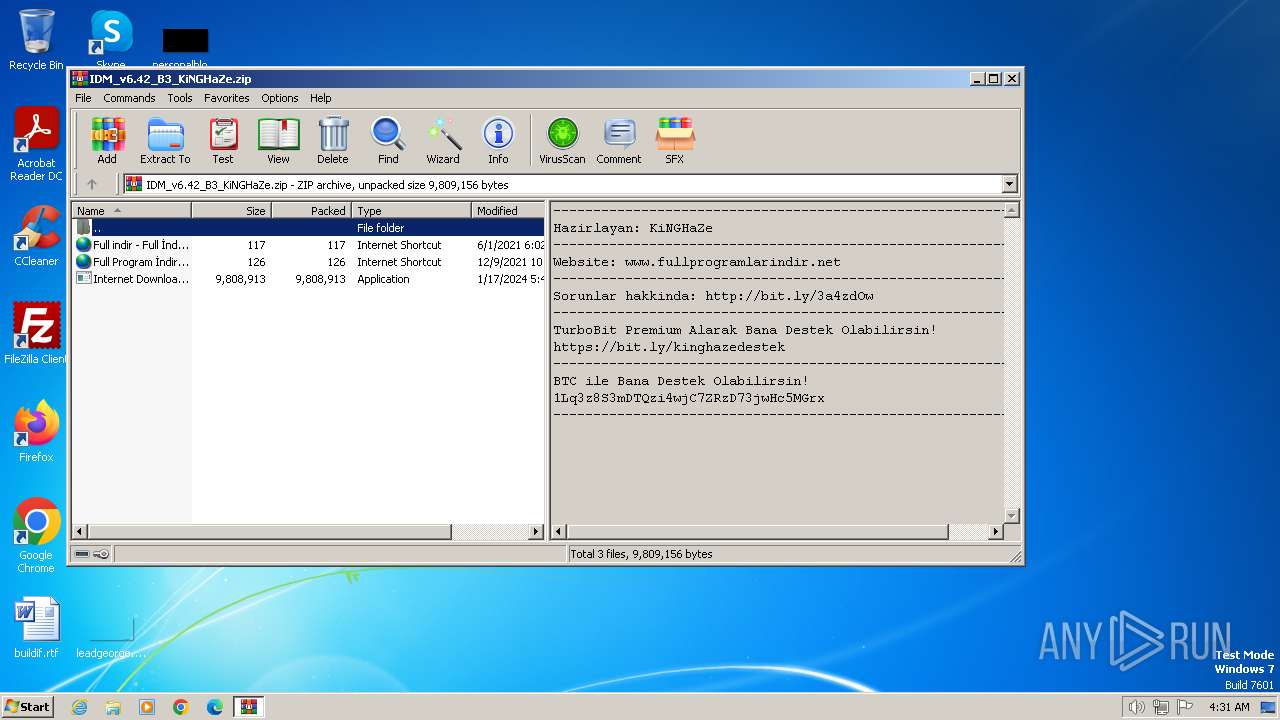
Task: Open the Help menu
Action: 320,98
